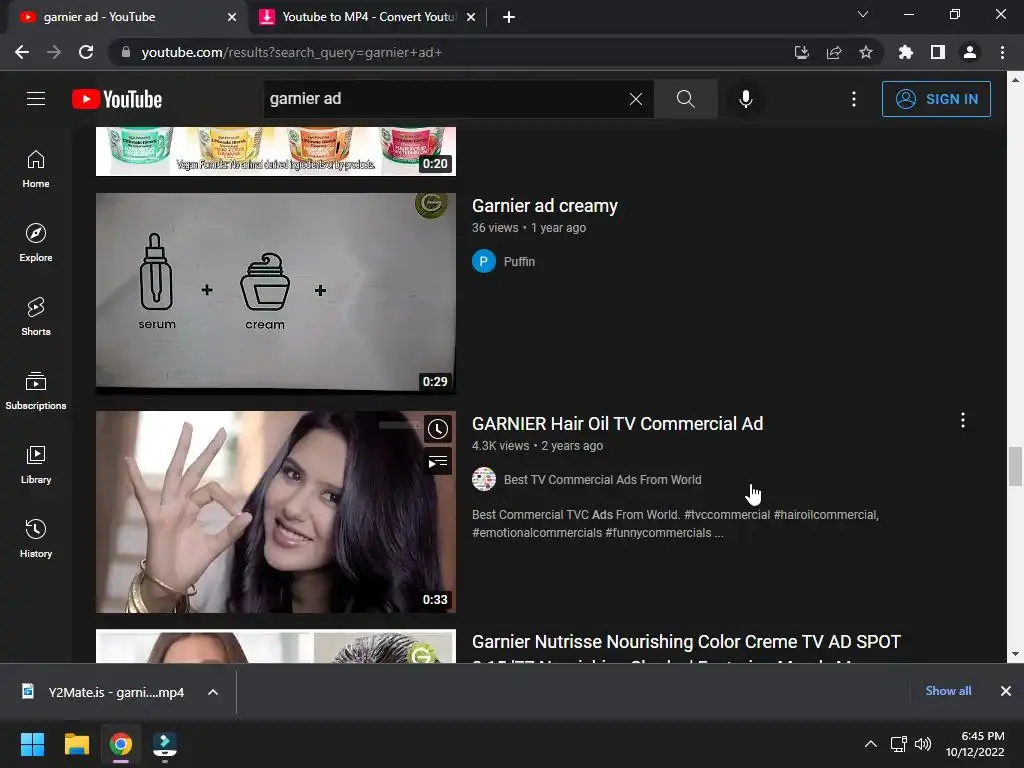1024x768 pixels.
Task: Open File Explorer from taskbar
Action: pos(76,744)
